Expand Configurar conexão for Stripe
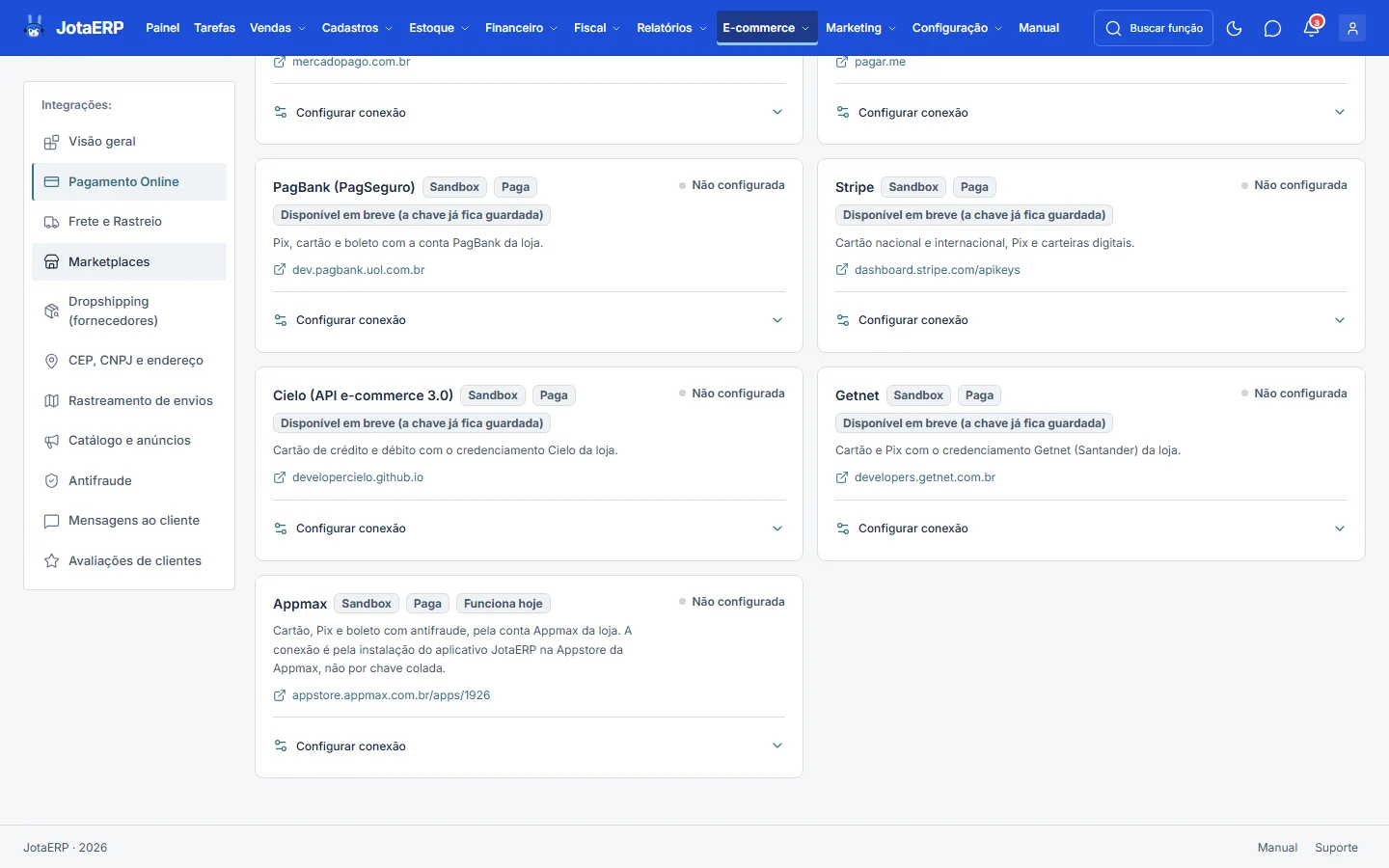The width and height of the screenshot is (1389, 868). 1091,320
